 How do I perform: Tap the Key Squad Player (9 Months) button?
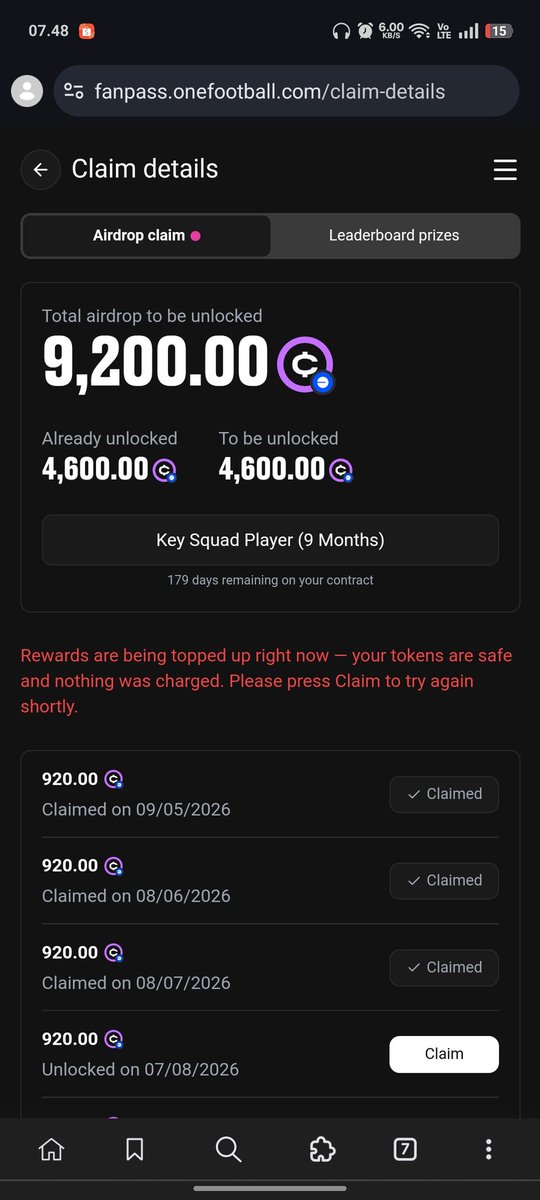[x=270, y=540]
